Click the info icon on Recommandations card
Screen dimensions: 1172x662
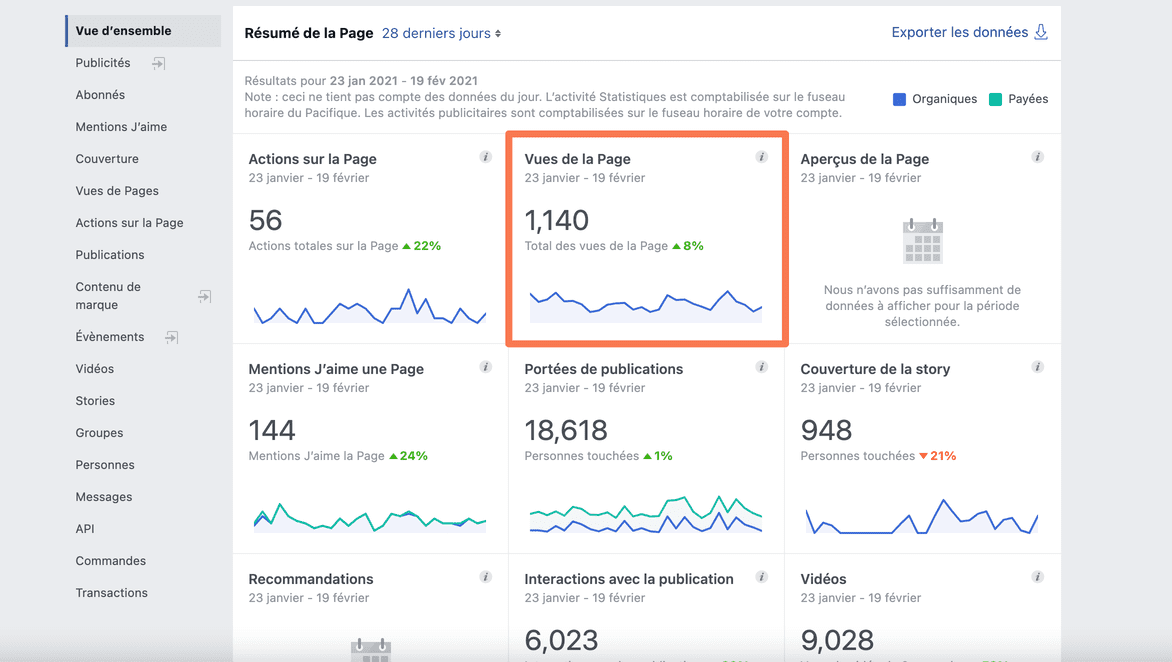[x=486, y=577]
